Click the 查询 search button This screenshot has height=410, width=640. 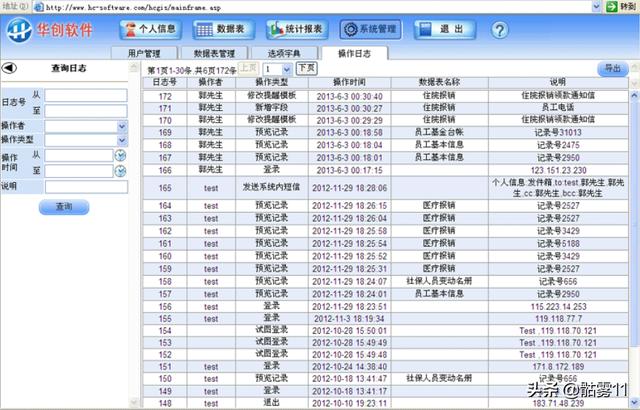click(64, 207)
